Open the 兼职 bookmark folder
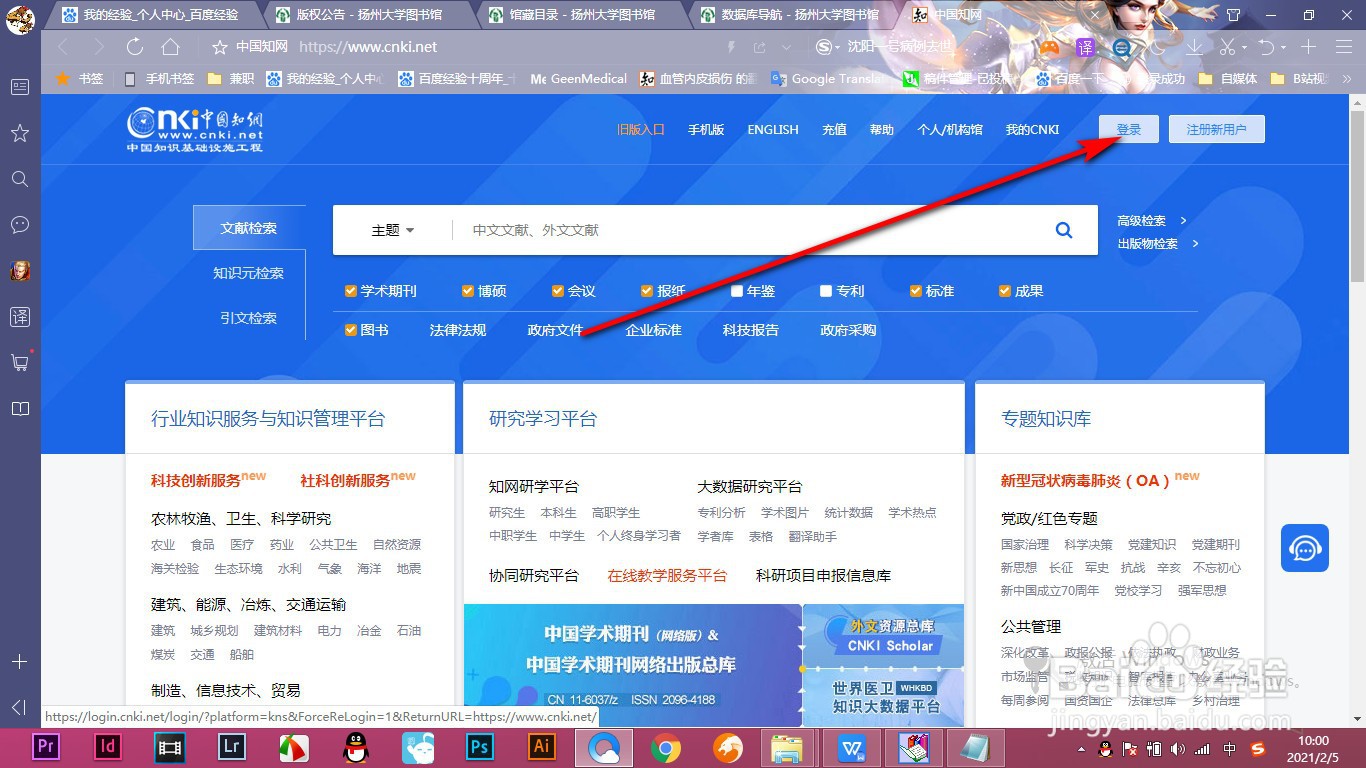 (230, 78)
